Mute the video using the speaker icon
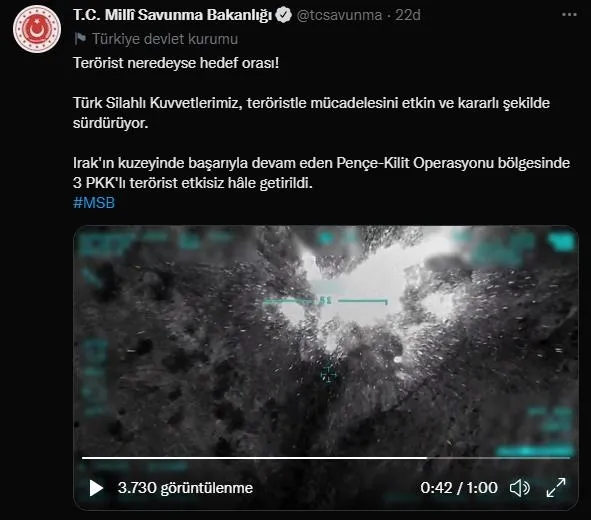 point(520,488)
